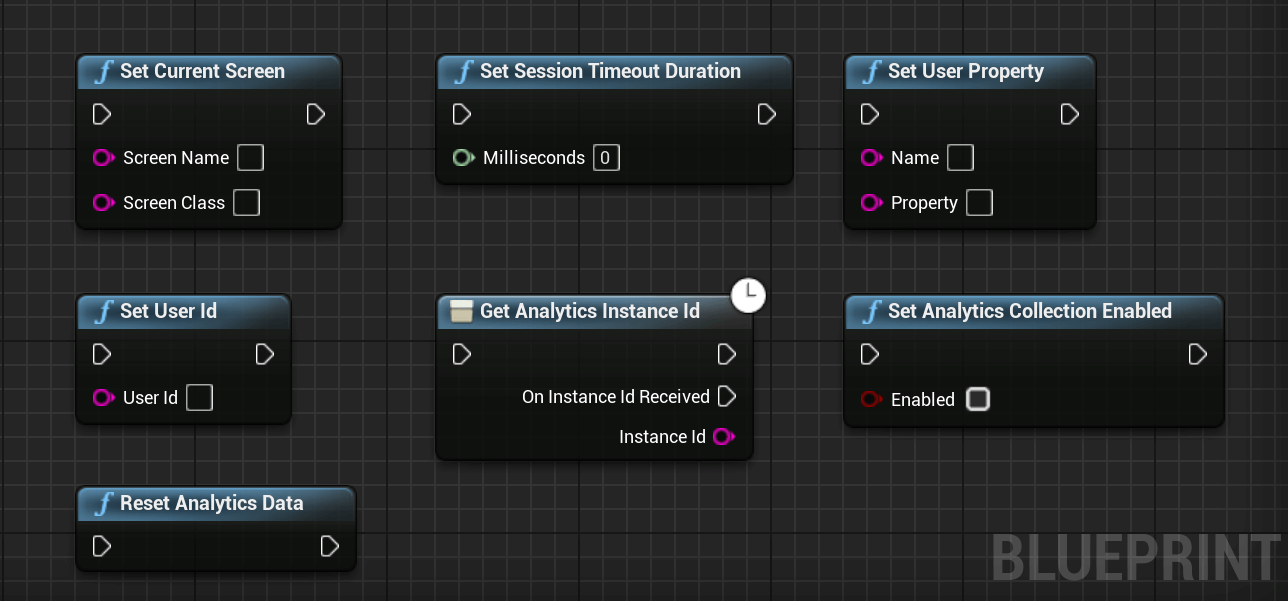
Task: Click the Property text input box
Action: [980, 203]
